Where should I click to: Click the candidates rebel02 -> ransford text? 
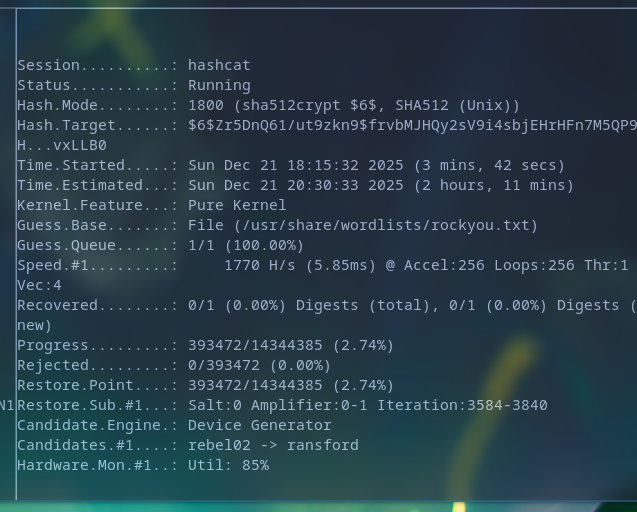pyautogui.click(x=273, y=445)
